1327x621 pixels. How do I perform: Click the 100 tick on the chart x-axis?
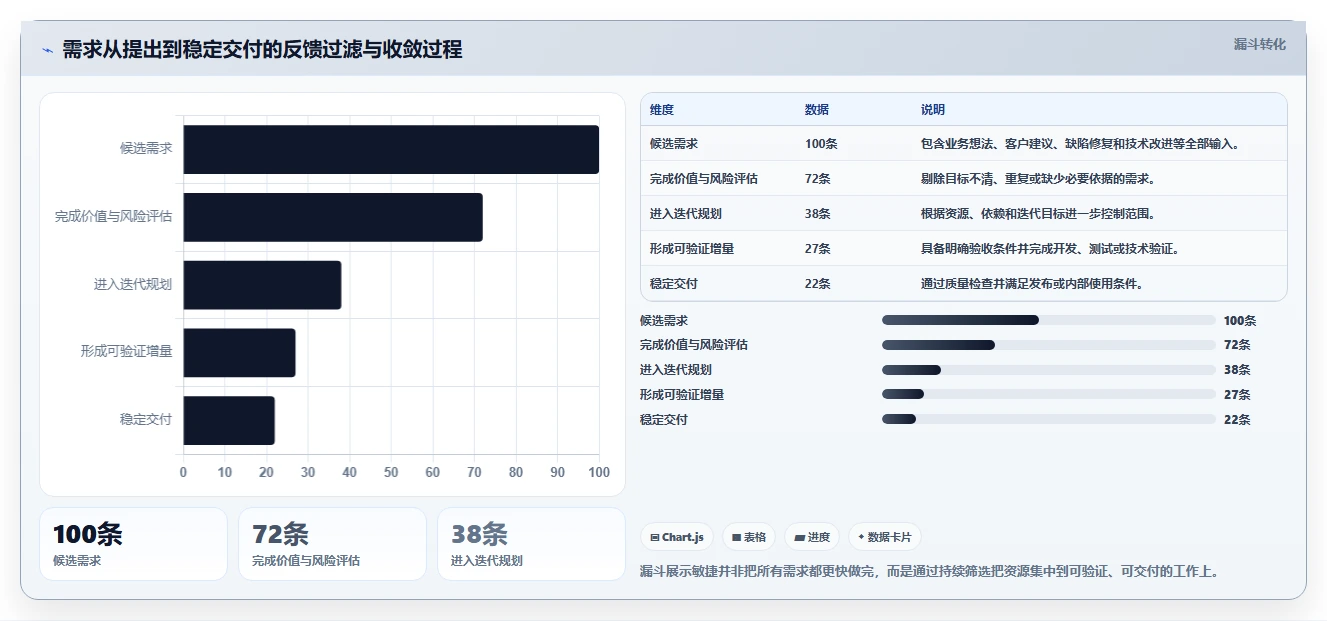(x=599, y=473)
